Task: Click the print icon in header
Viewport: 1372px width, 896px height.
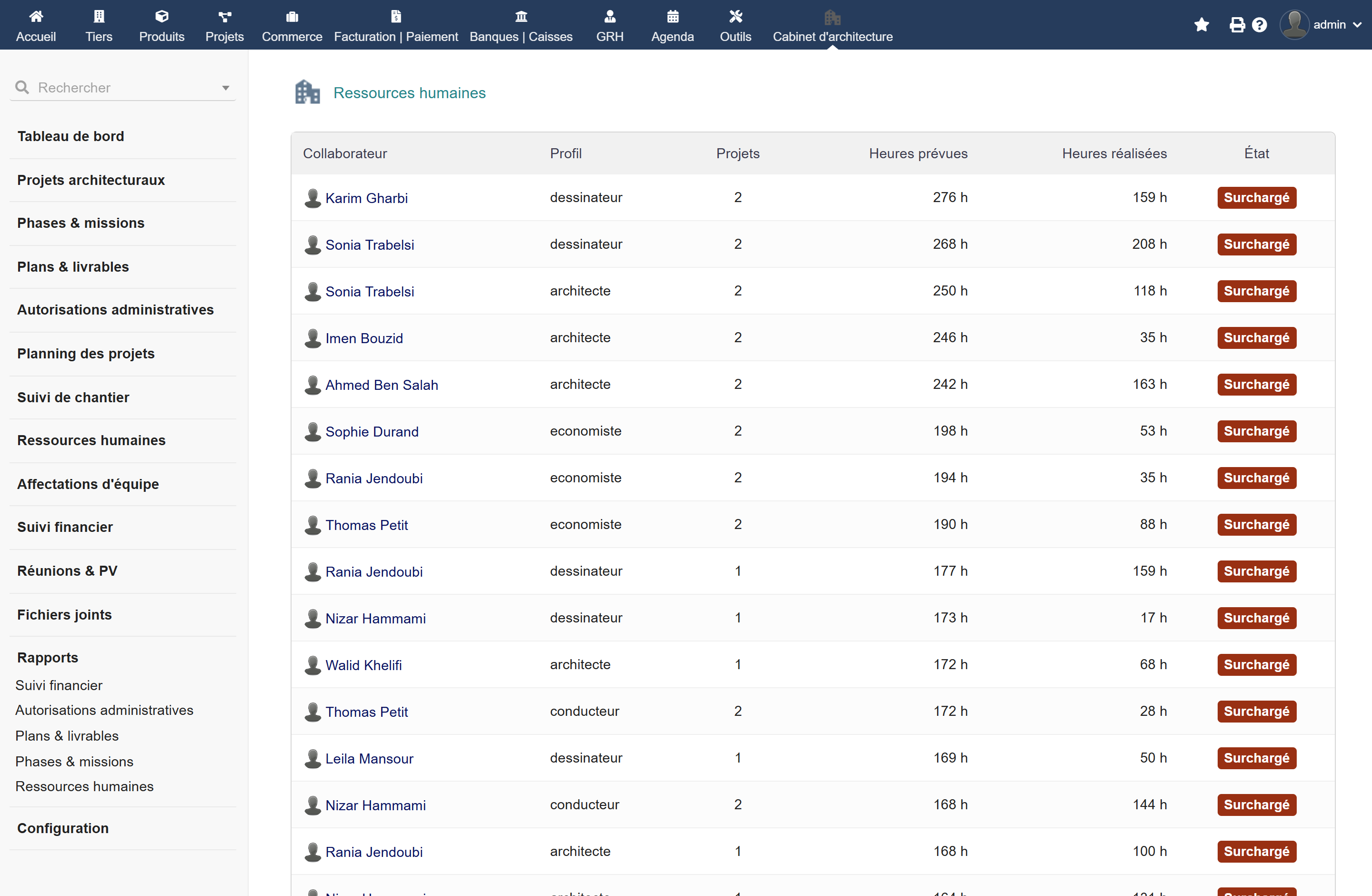Action: coord(1237,25)
